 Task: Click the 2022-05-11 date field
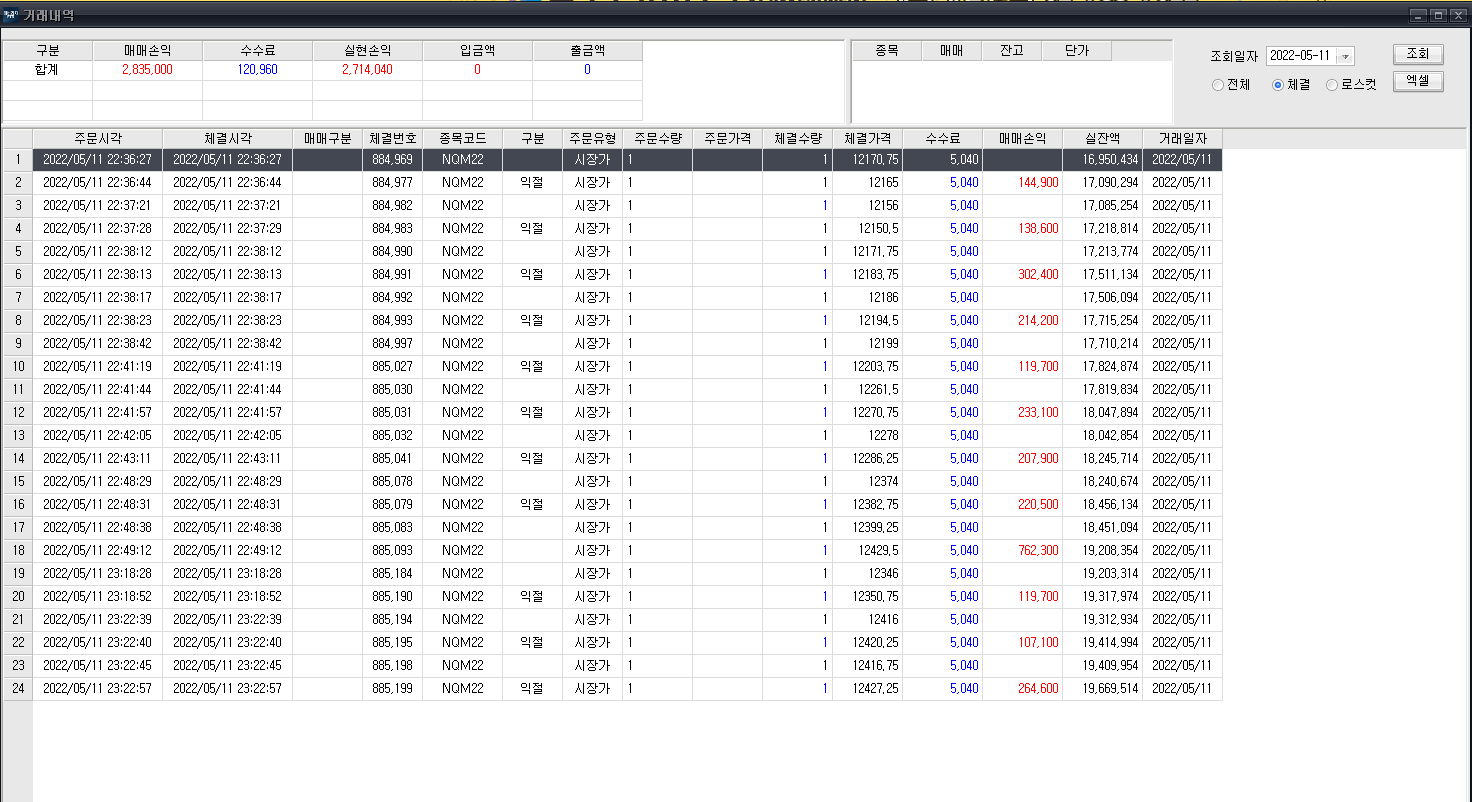pos(1301,57)
